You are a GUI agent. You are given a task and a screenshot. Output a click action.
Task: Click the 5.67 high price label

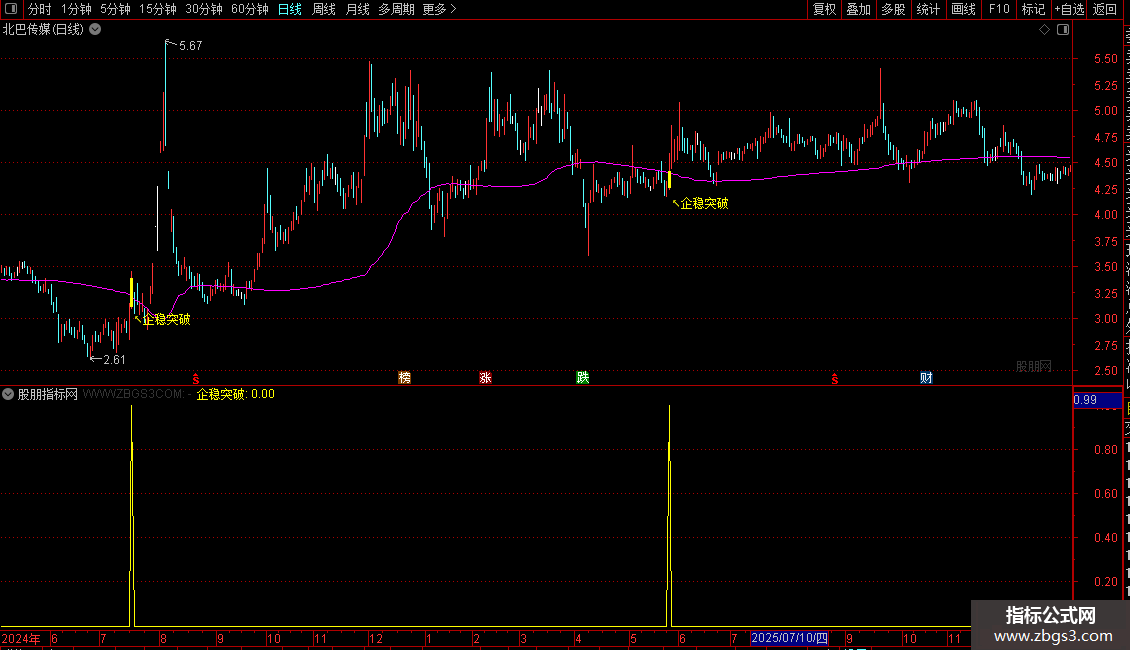click(190, 45)
